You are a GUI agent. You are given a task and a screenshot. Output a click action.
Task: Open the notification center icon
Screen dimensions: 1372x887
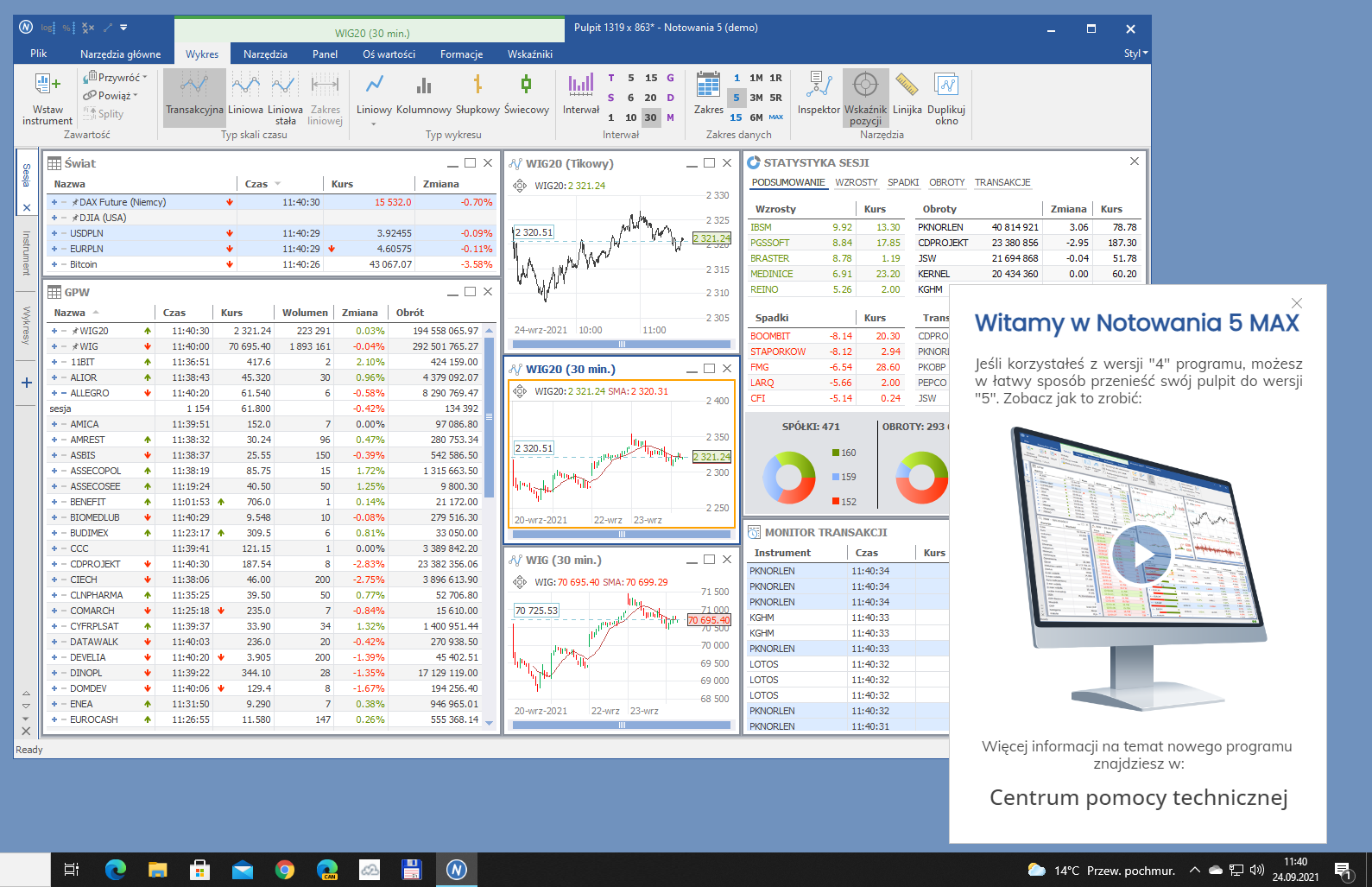pyautogui.click(x=1344, y=870)
